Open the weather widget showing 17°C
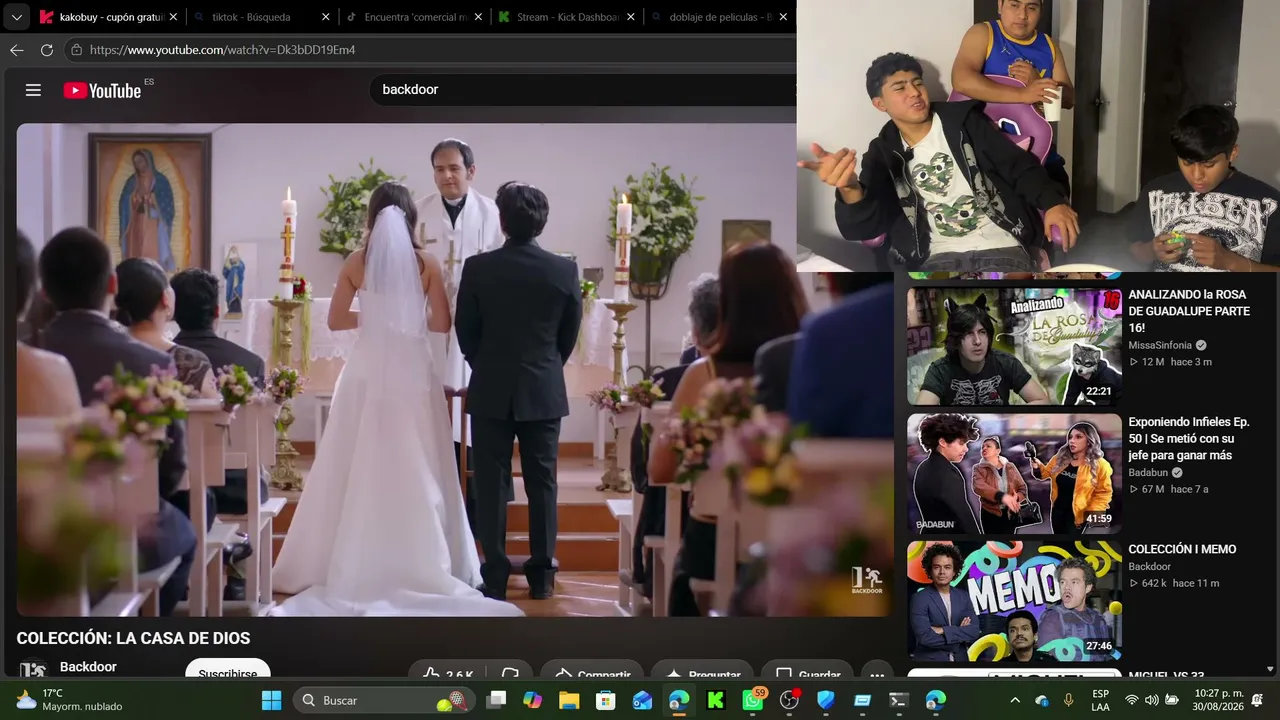The height and width of the screenshot is (720, 1280). click(68, 700)
